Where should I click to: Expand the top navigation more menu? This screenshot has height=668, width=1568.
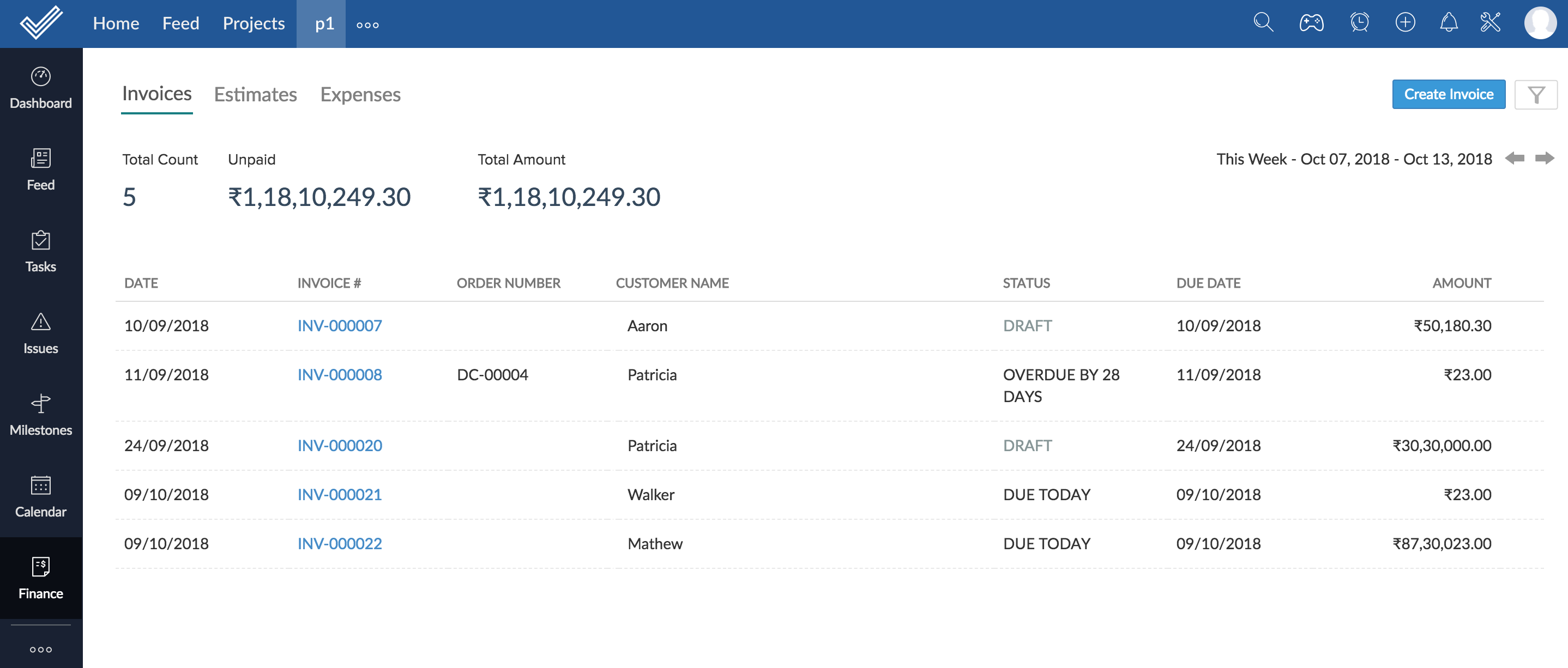pos(367,25)
